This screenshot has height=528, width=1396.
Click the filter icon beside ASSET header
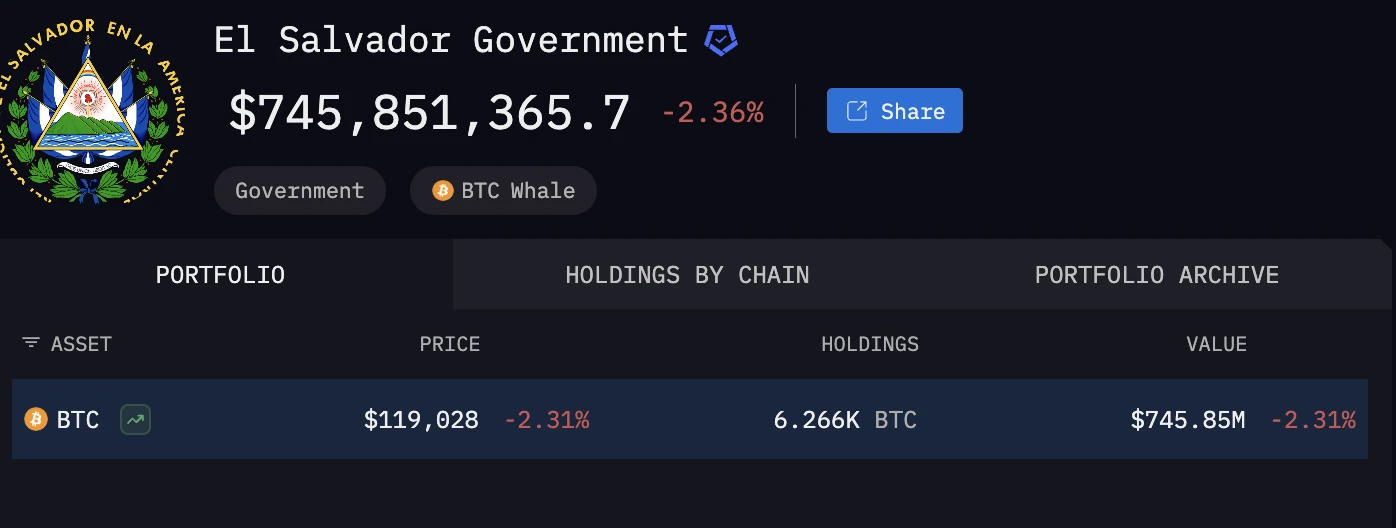tap(31, 344)
